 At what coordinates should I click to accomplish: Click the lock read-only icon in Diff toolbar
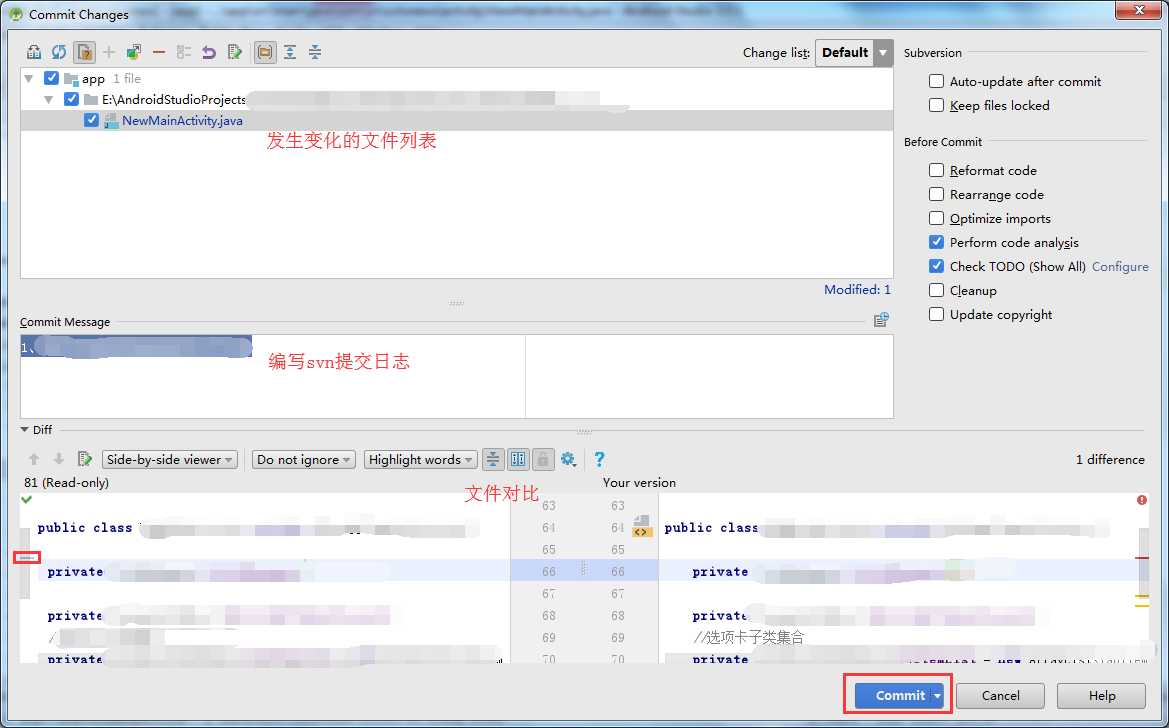543,459
